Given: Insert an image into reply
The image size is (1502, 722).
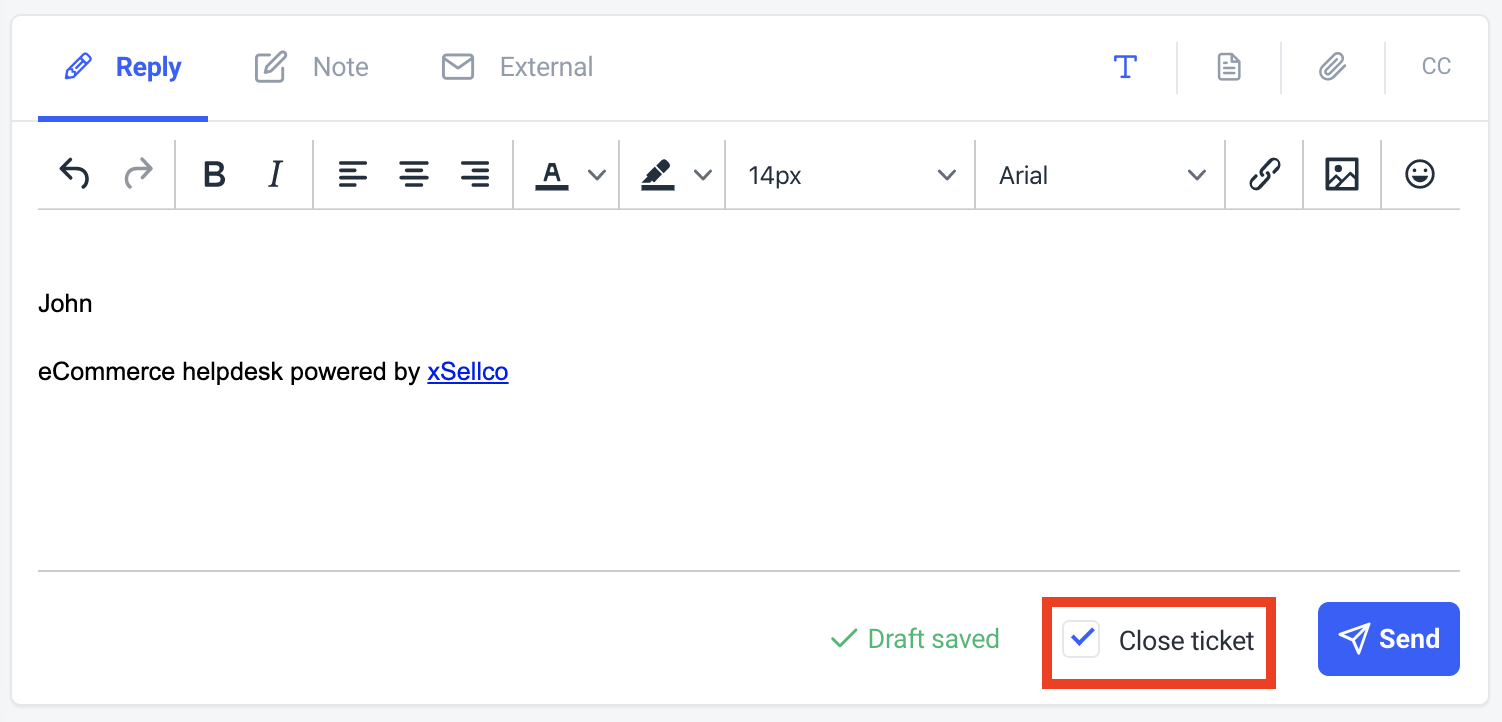Looking at the screenshot, I should 1342,175.
